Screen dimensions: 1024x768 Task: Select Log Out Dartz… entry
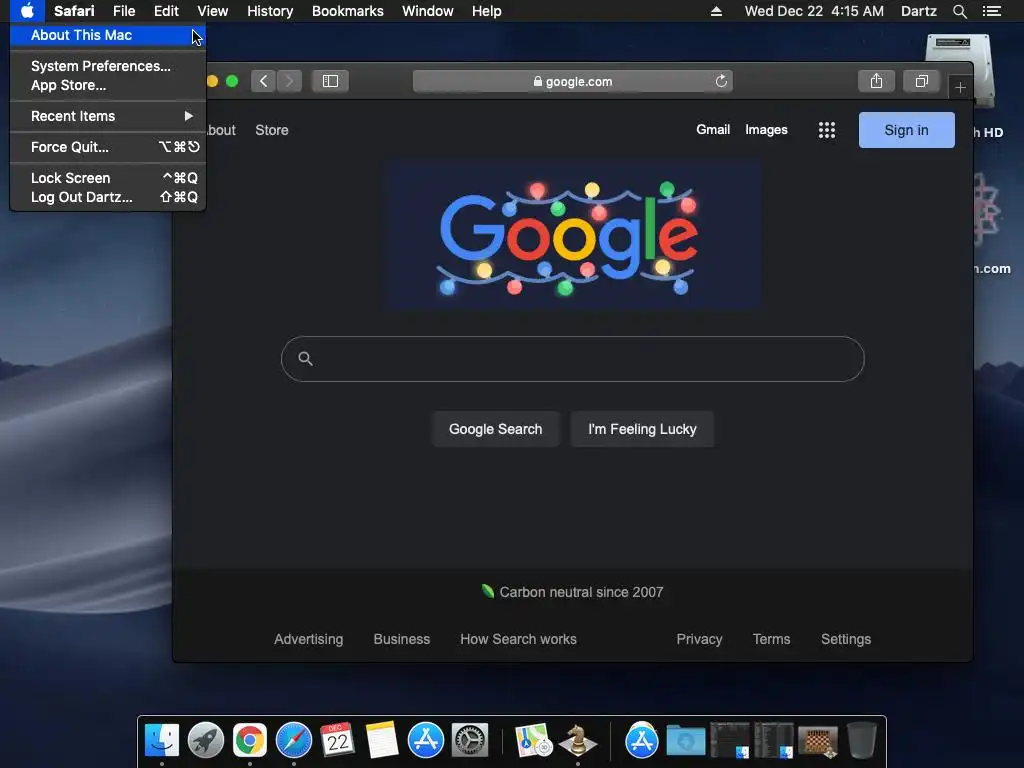pyautogui.click(x=108, y=197)
